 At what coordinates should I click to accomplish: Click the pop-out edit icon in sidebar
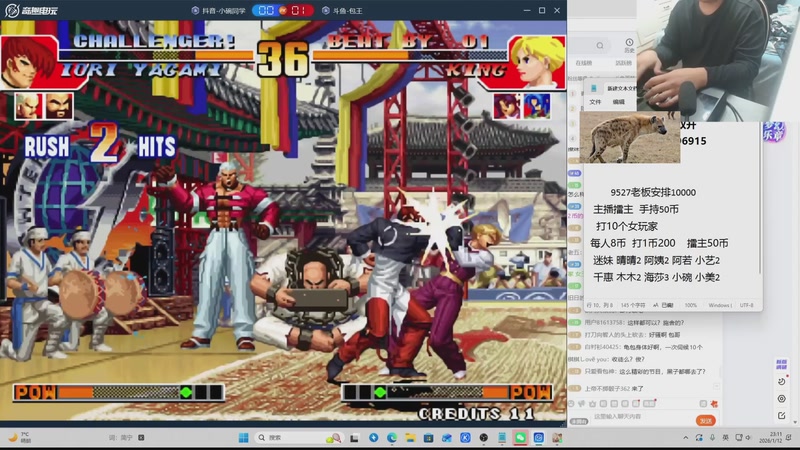coord(782,415)
